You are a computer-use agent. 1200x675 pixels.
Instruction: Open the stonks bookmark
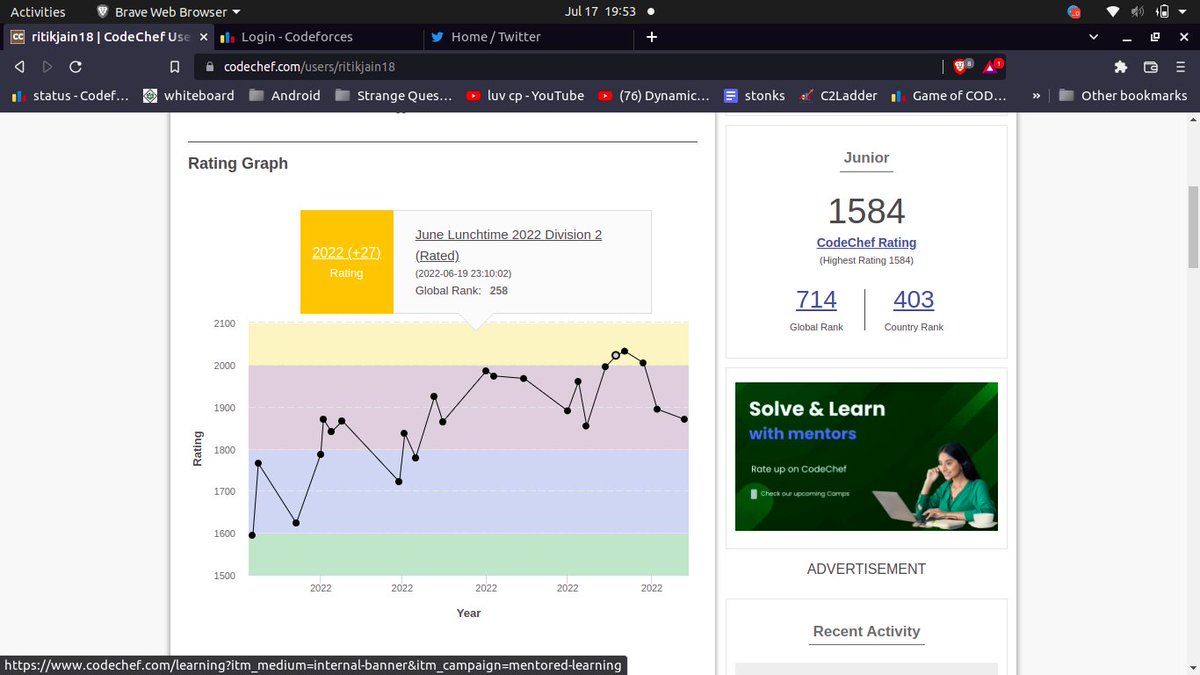click(x=755, y=96)
